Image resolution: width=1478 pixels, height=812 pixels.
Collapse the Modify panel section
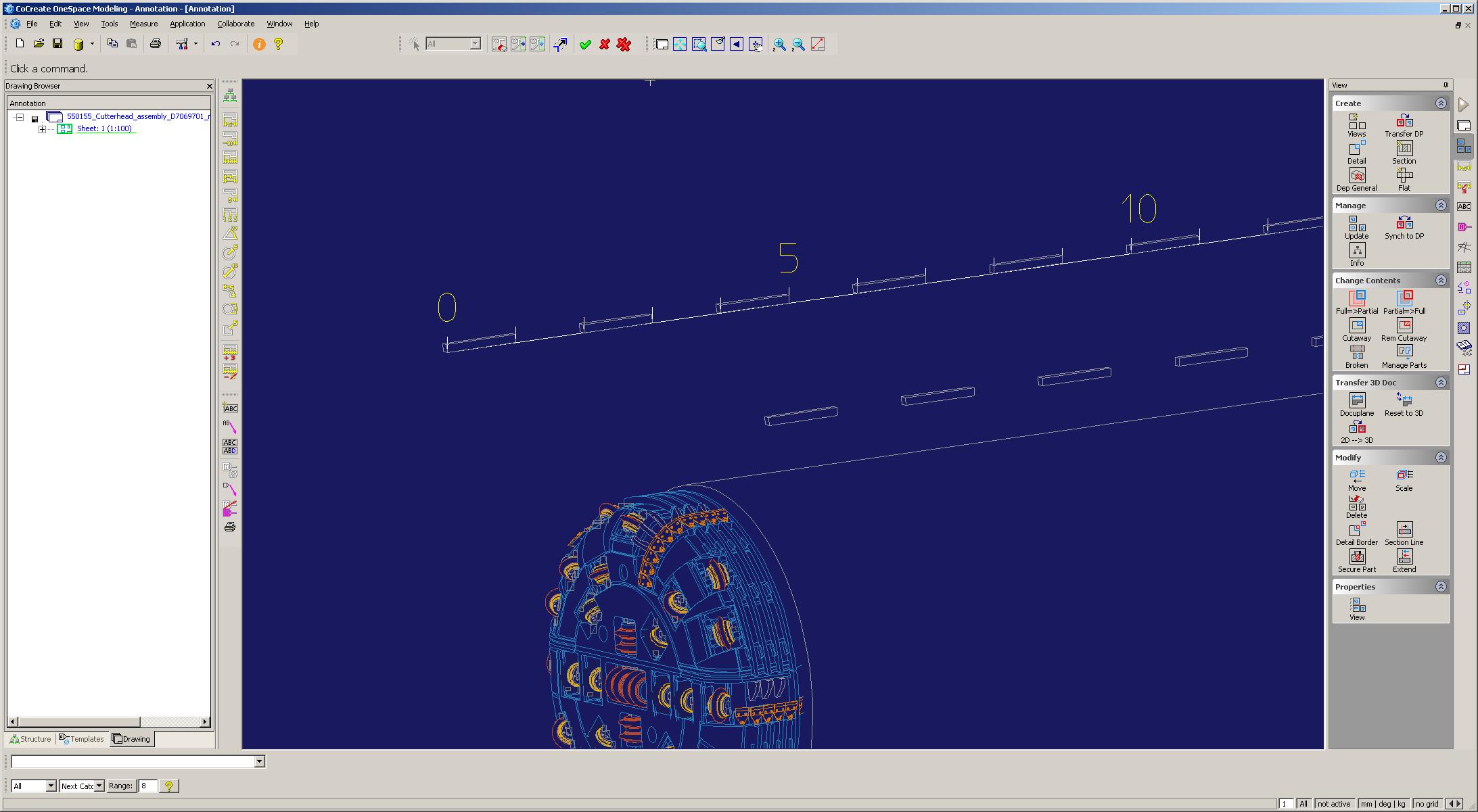click(x=1441, y=458)
